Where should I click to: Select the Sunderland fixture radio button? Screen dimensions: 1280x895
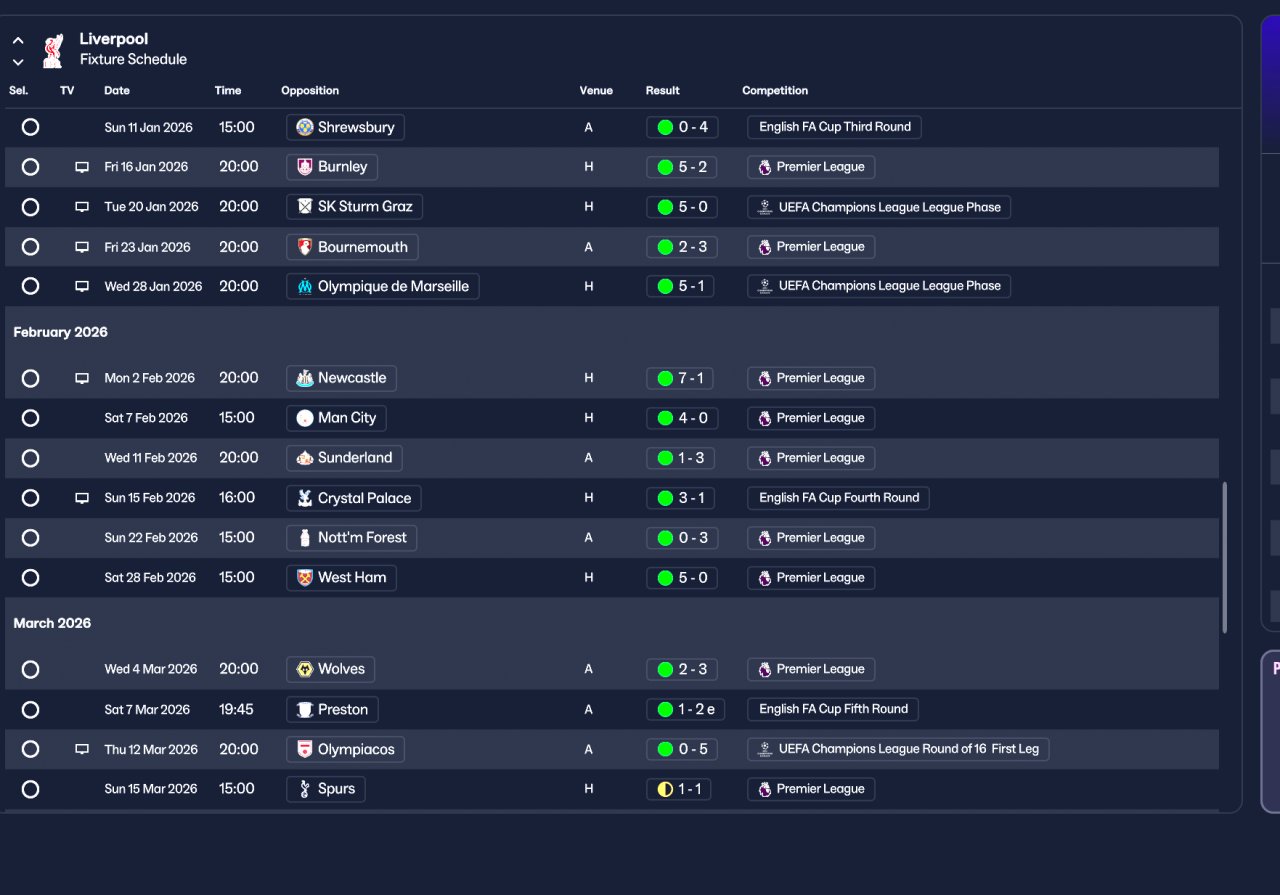[x=30, y=458]
